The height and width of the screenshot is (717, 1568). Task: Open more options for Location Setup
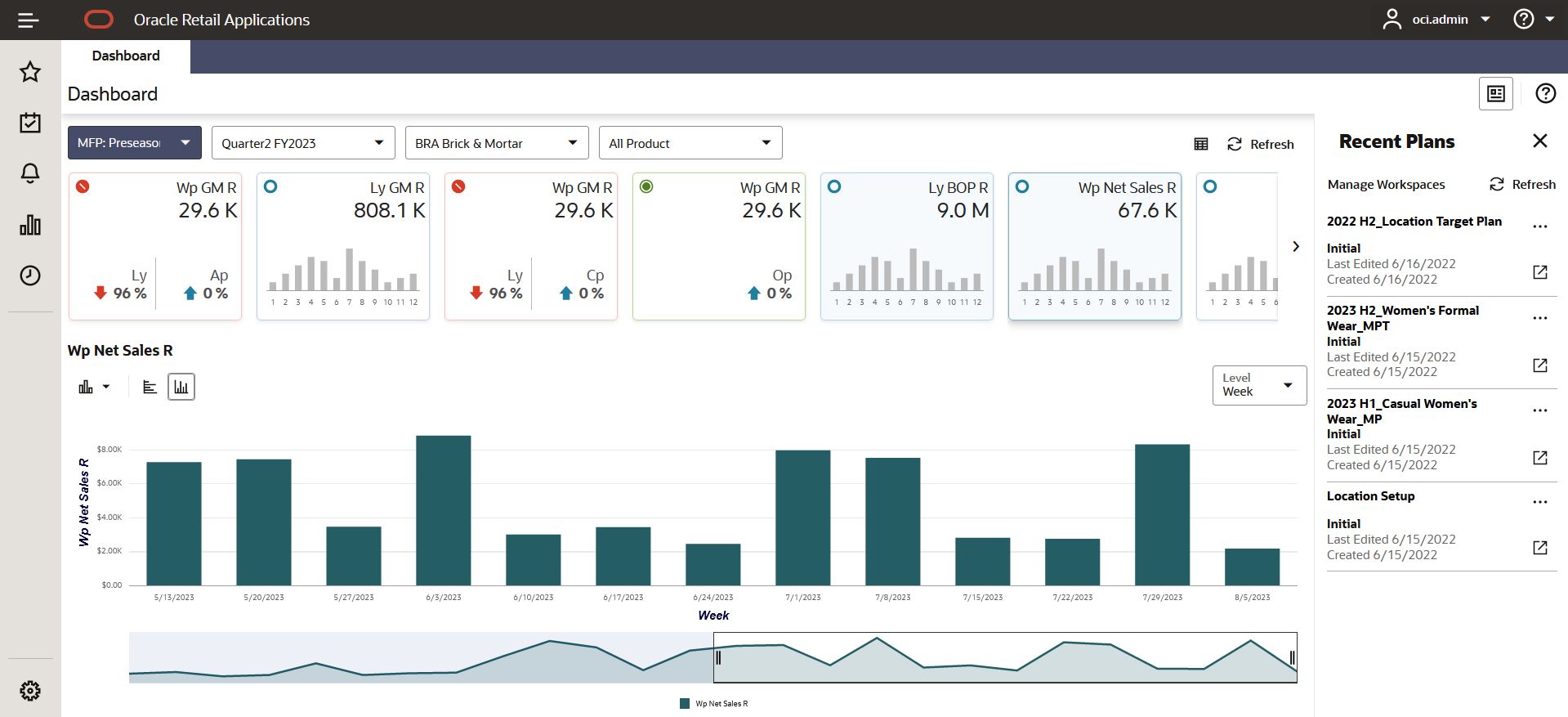(x=1540, y=502)
